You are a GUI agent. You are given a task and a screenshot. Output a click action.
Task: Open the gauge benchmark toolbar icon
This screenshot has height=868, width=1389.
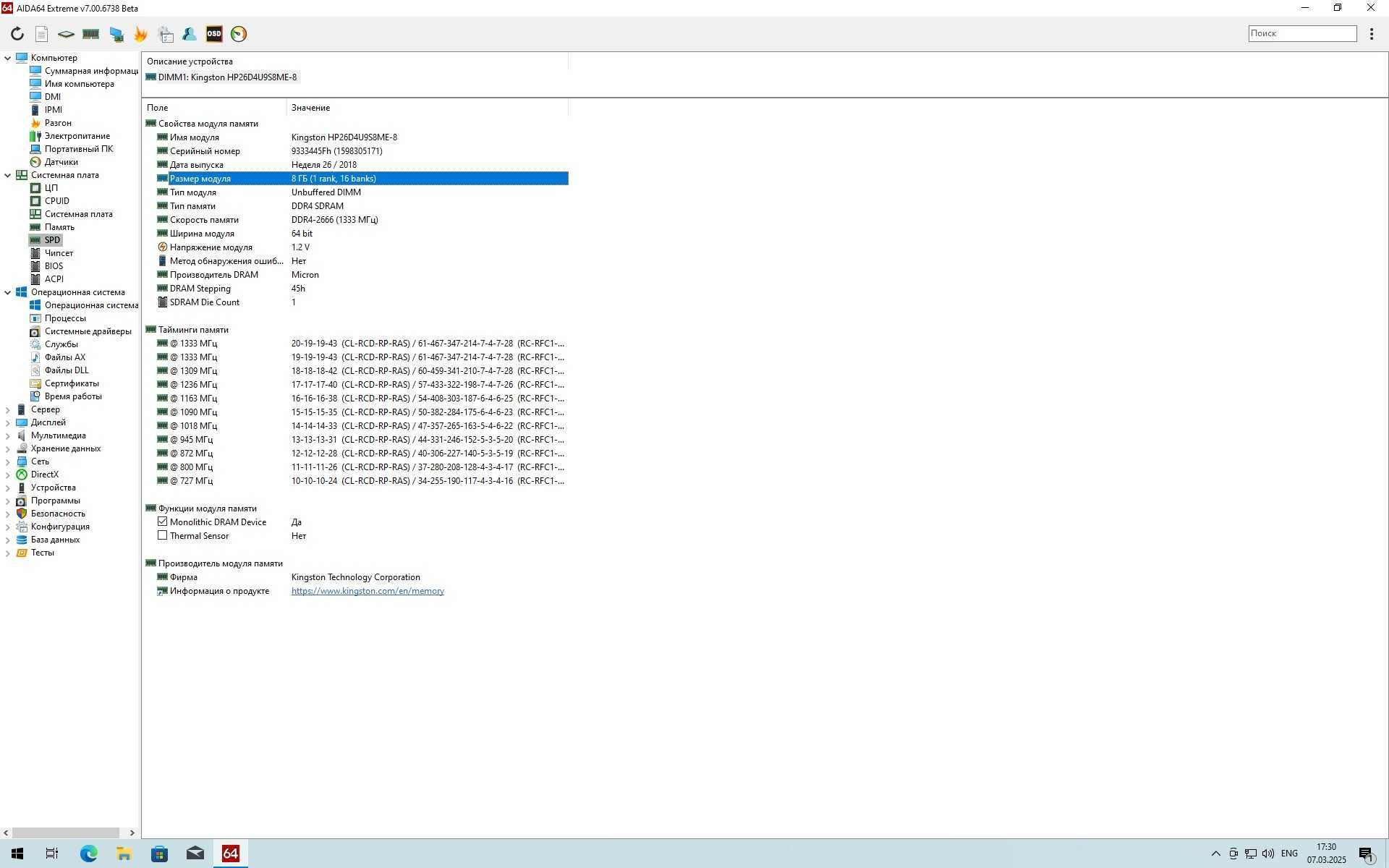[x=239, y=34]
